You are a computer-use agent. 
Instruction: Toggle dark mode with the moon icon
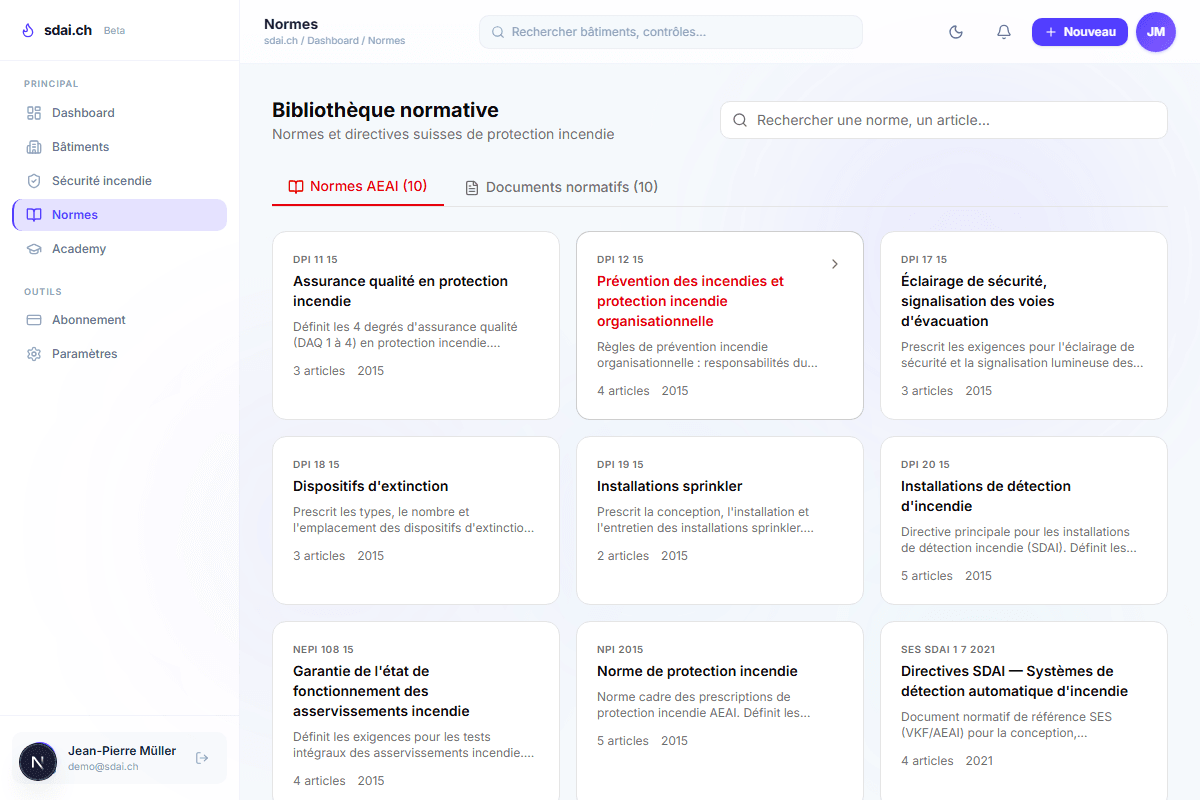pyautogui.click(x=955, y=31)
